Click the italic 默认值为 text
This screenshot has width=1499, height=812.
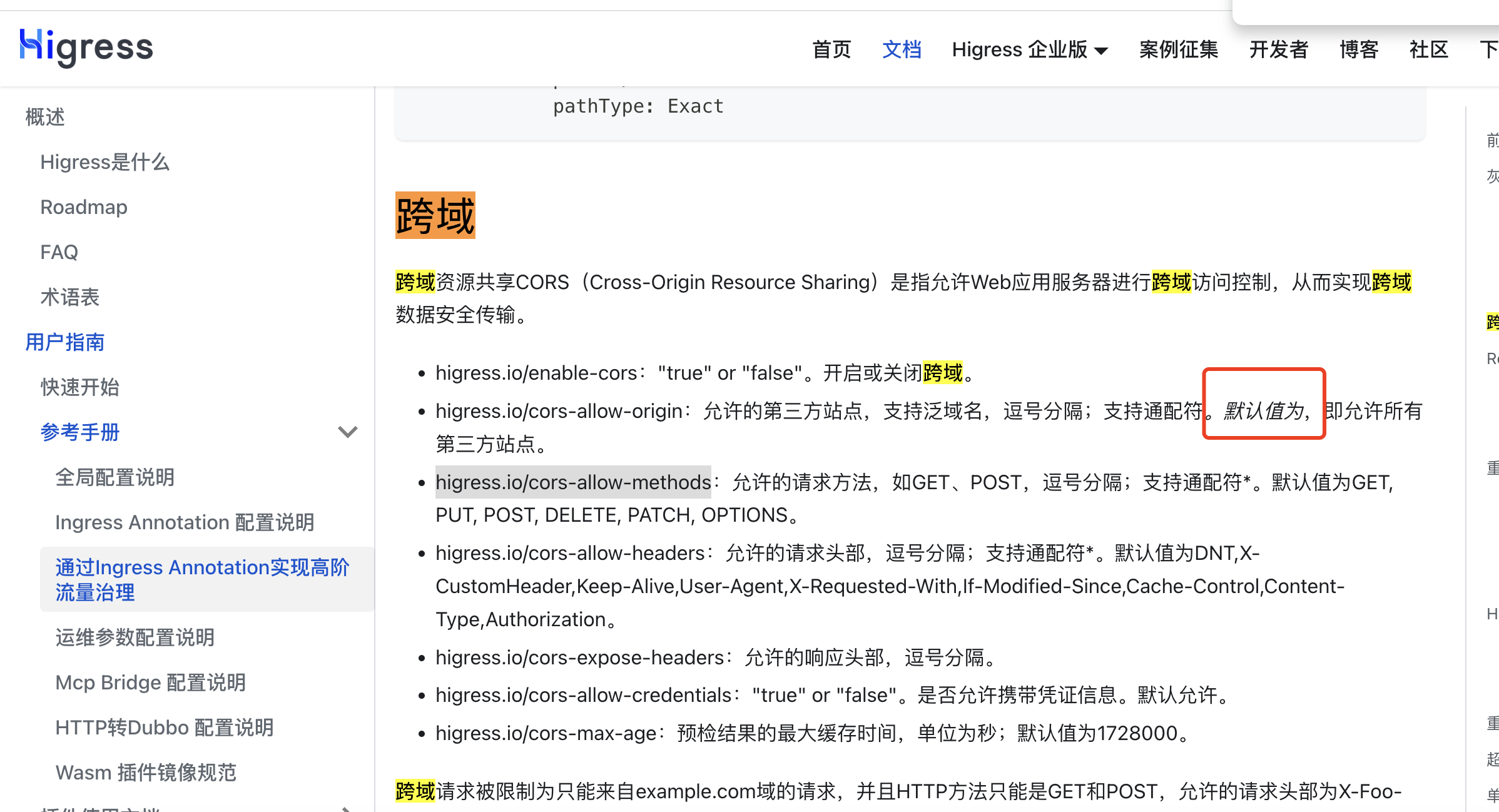tap(1264, 411)
